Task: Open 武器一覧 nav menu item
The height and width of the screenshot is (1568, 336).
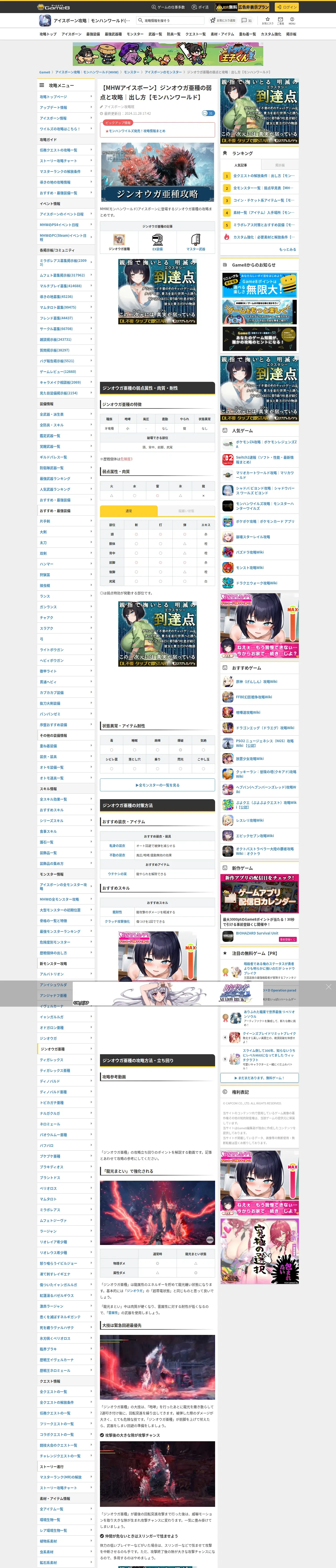Action: click(155, 34)
